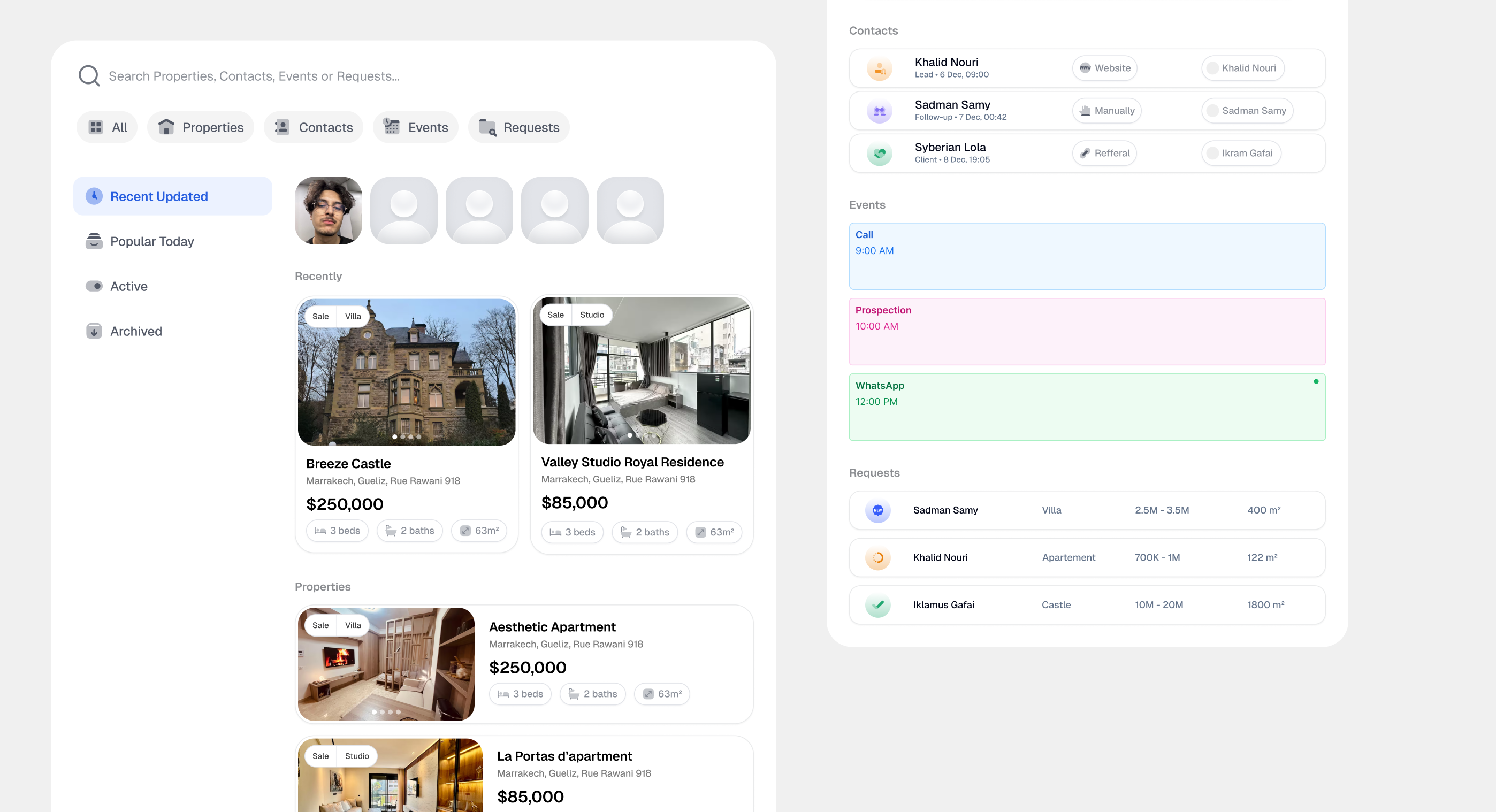Click the Archived download-box icon
1496x812 pixels.
(x=94, y=331)
